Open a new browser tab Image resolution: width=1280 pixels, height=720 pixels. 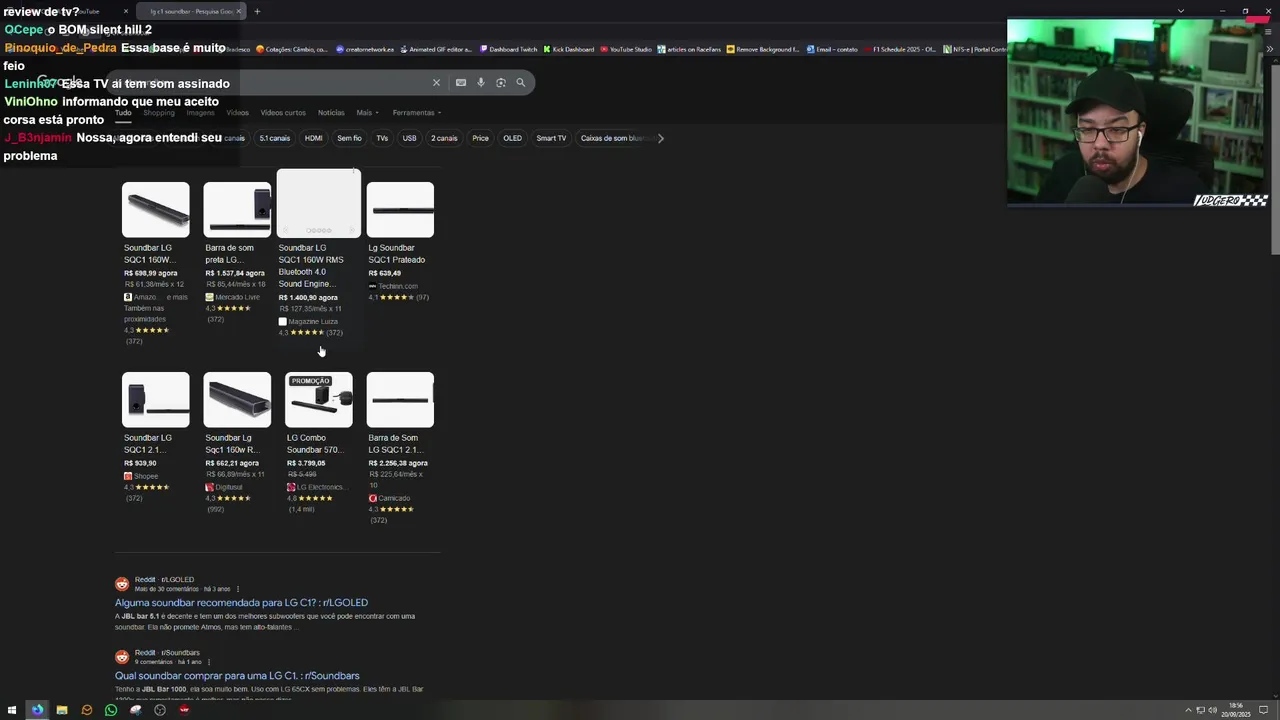pos(257,12)
